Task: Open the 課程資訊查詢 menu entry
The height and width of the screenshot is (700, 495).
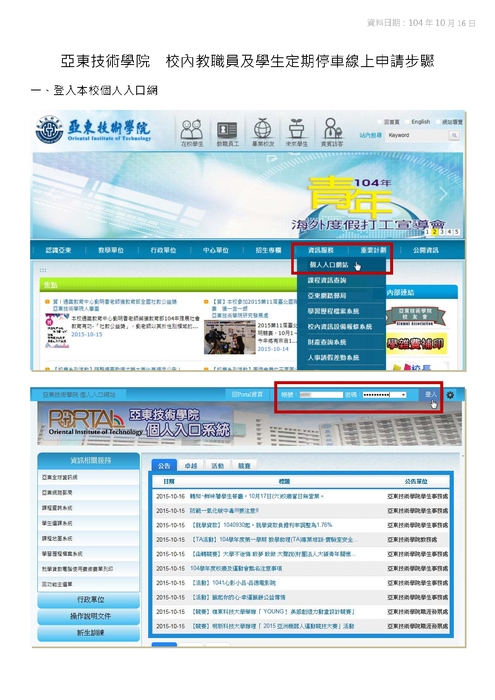Action: click(x=327, y=280)
